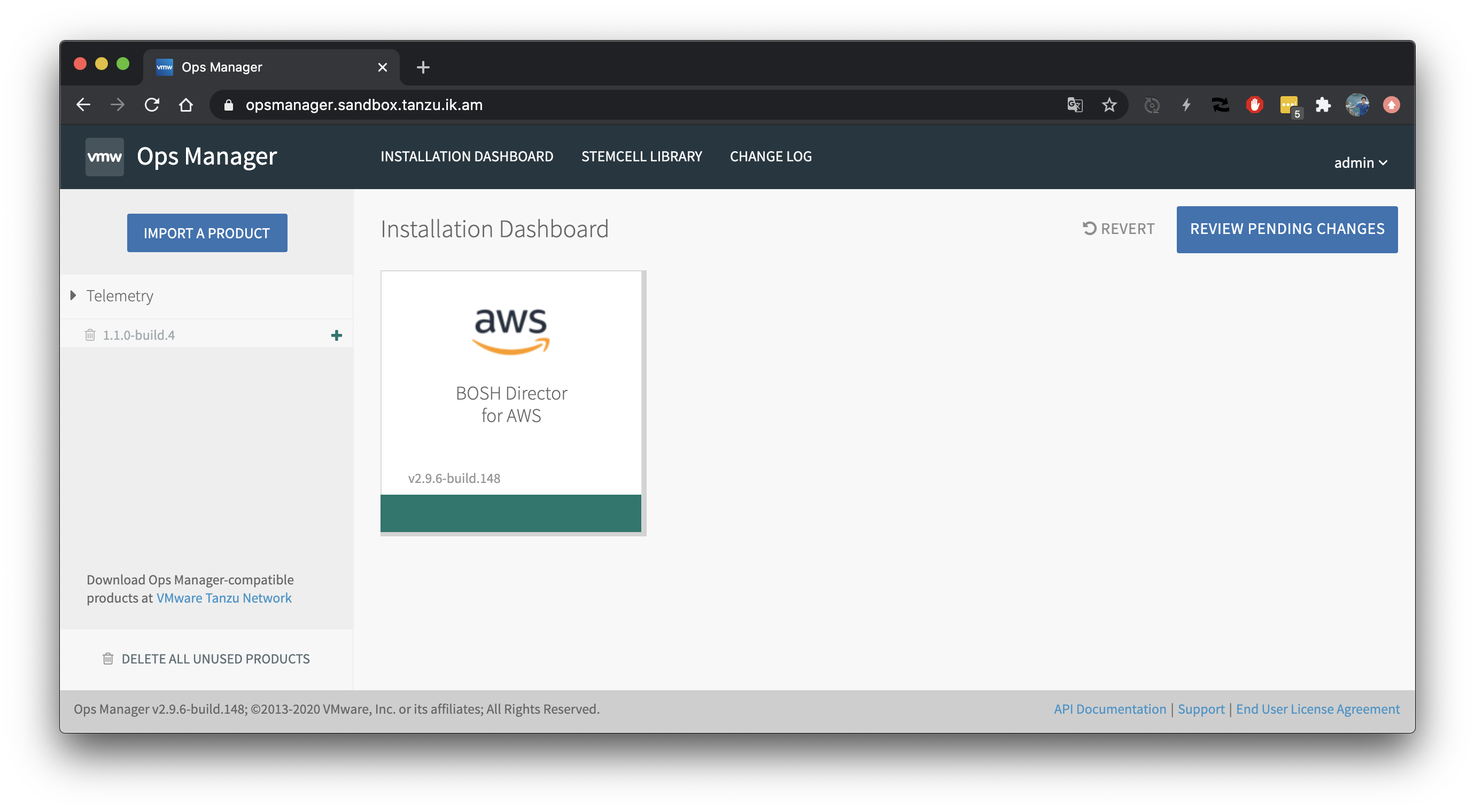
Task: Open the VMware Tanzu Network link
Action: click(224, 598)
